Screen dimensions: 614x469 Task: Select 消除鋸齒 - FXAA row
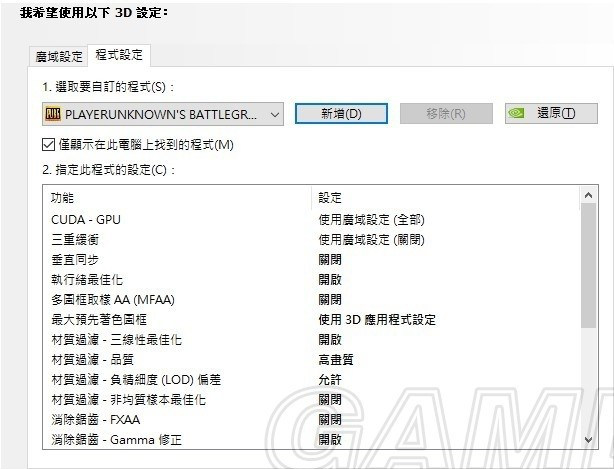[x=311, y=420]
